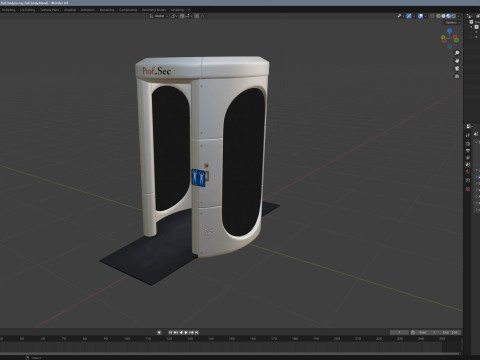
Task: Open overlays options dropdown arrow
Action: pyautogui.click(x=426, y=16)
